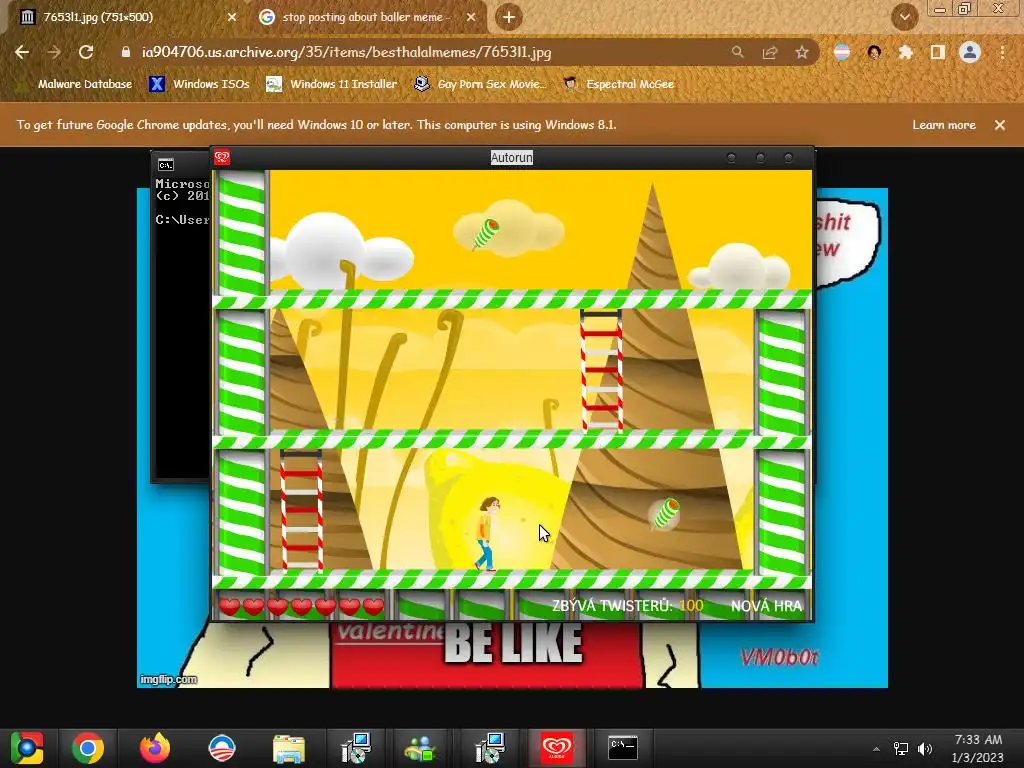Open Command Prompt taskbar button

tap(623, 748)
